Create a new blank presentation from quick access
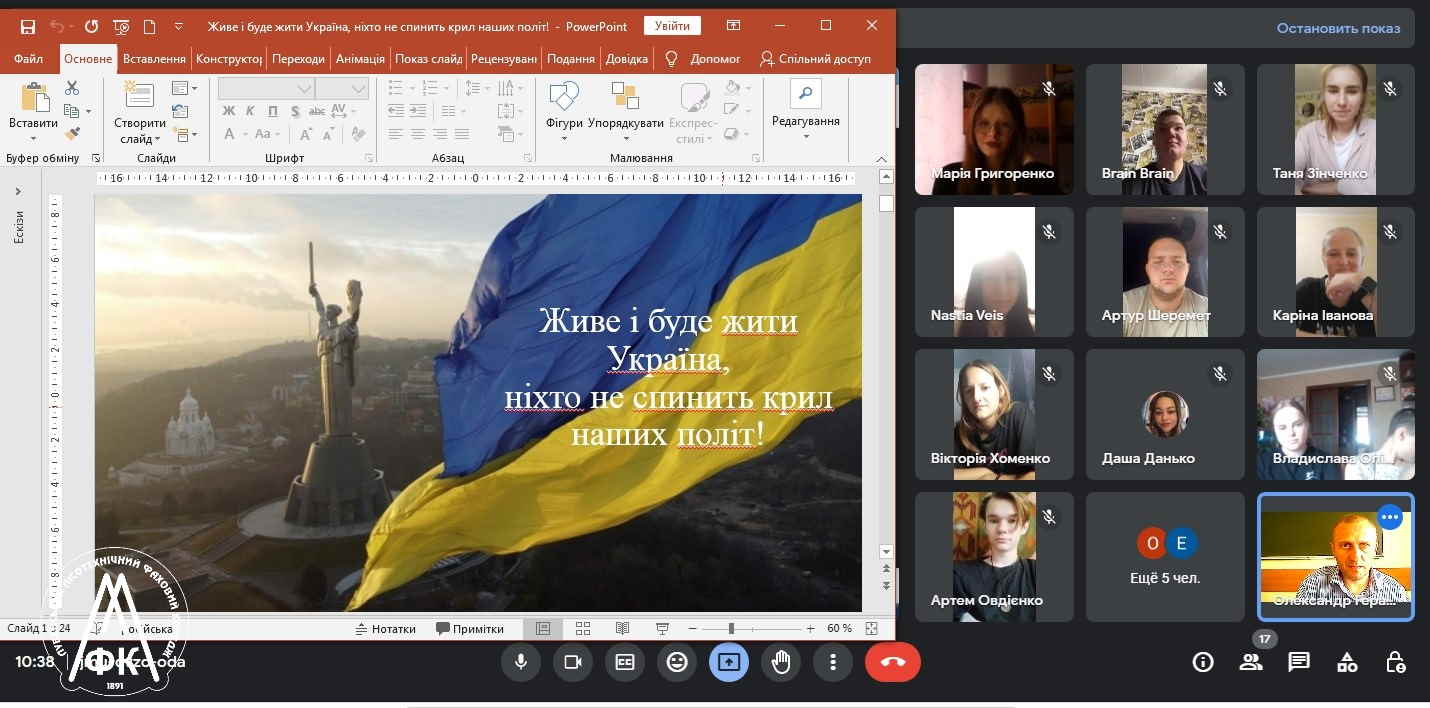1430x708 pixels. tap(149, 26)
